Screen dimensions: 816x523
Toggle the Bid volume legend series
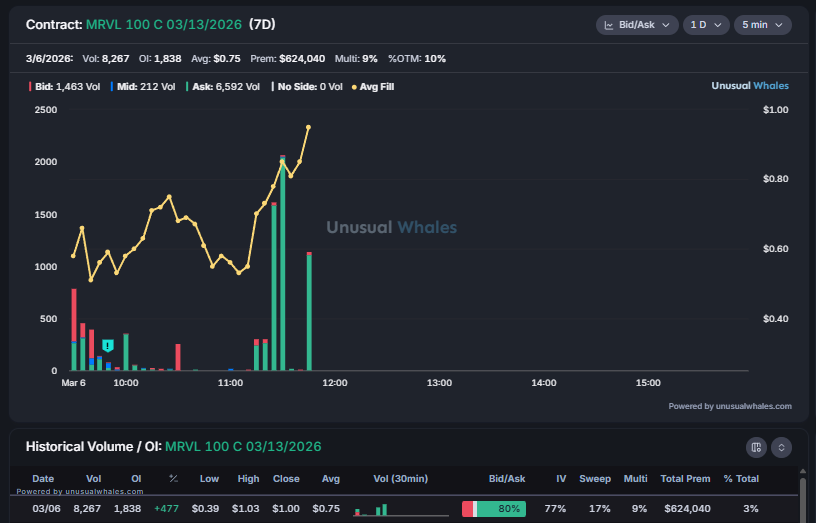coord(65,87)
